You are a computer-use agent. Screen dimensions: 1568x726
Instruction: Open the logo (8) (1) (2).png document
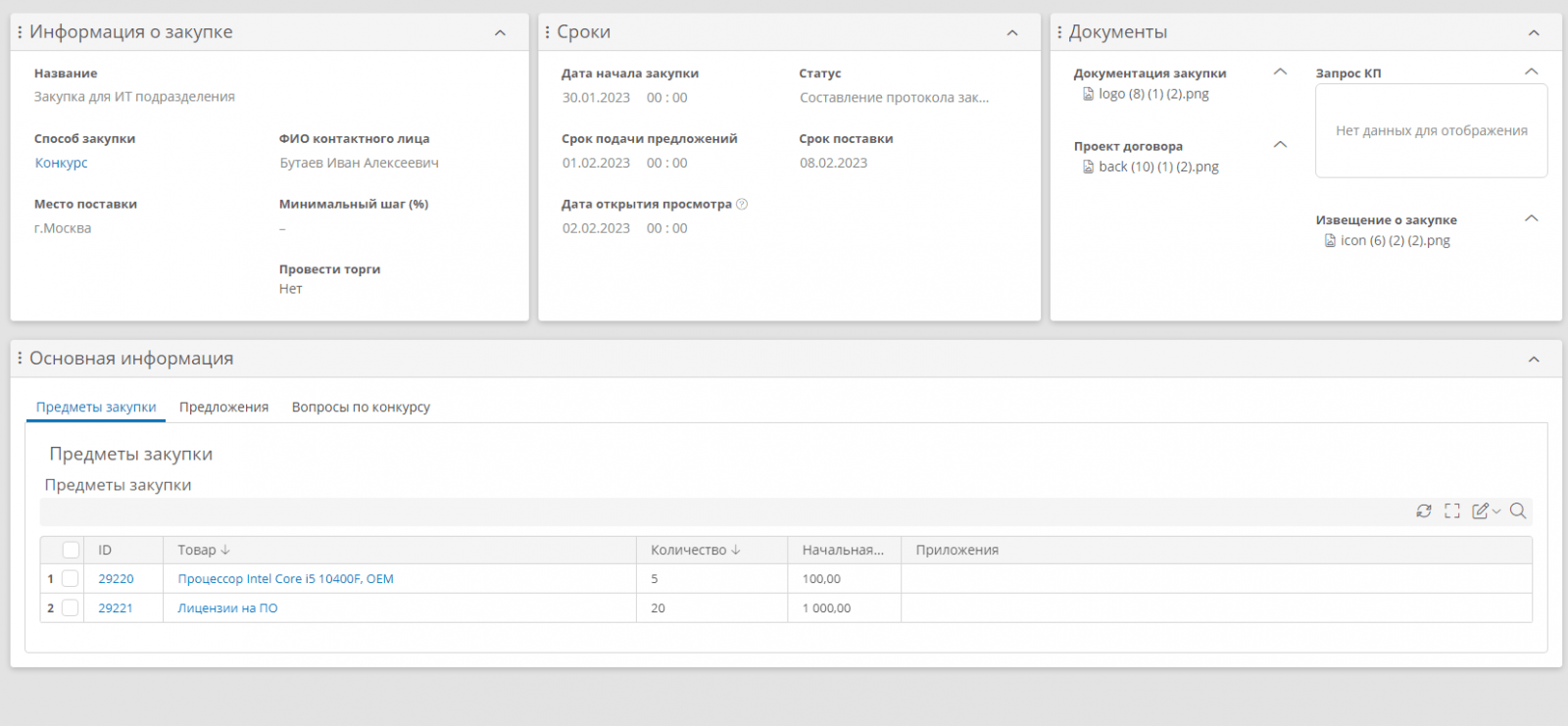pyautogui.click(x=1153, y=94)
